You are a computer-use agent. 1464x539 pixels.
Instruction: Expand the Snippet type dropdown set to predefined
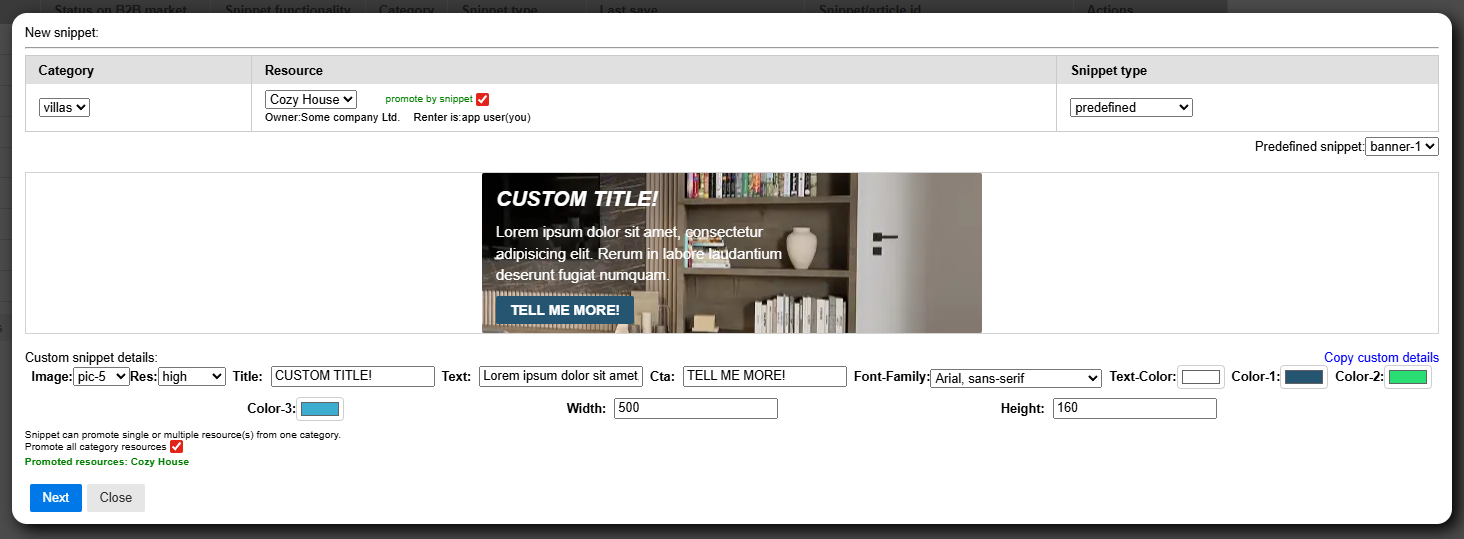(1131, 107)
